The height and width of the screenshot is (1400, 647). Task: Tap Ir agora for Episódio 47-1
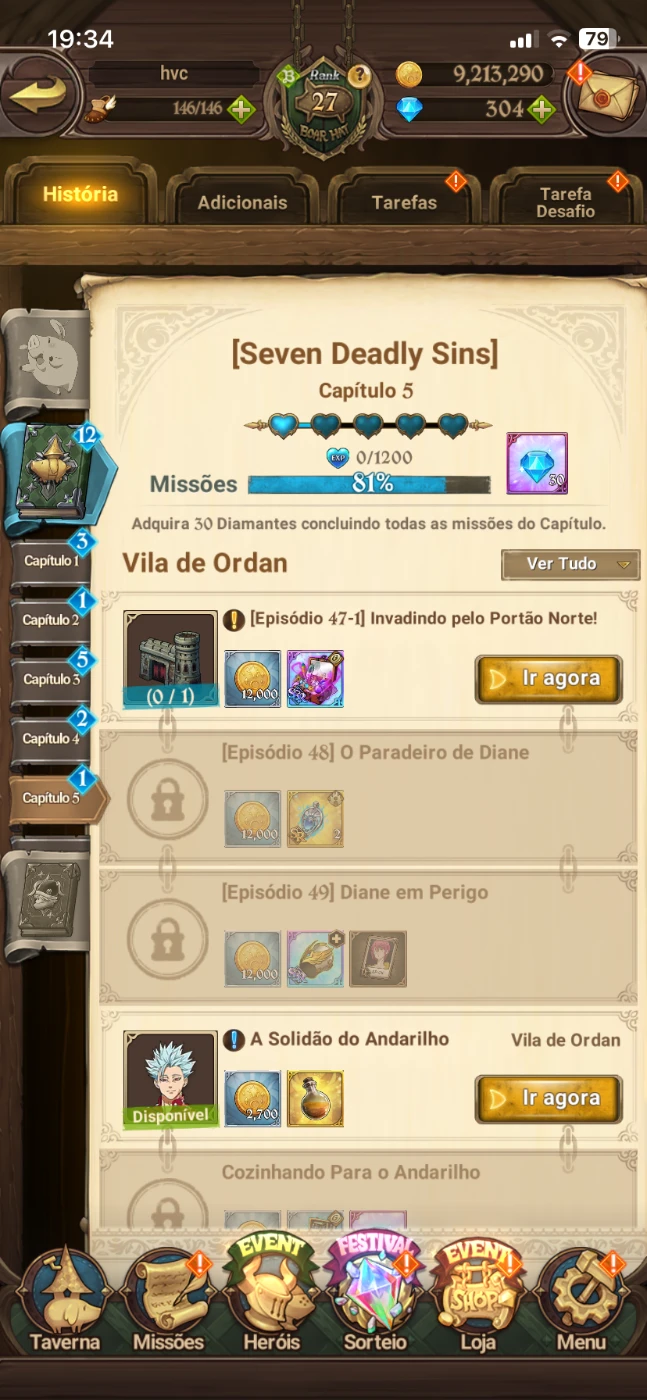click(x=549, y=679)
